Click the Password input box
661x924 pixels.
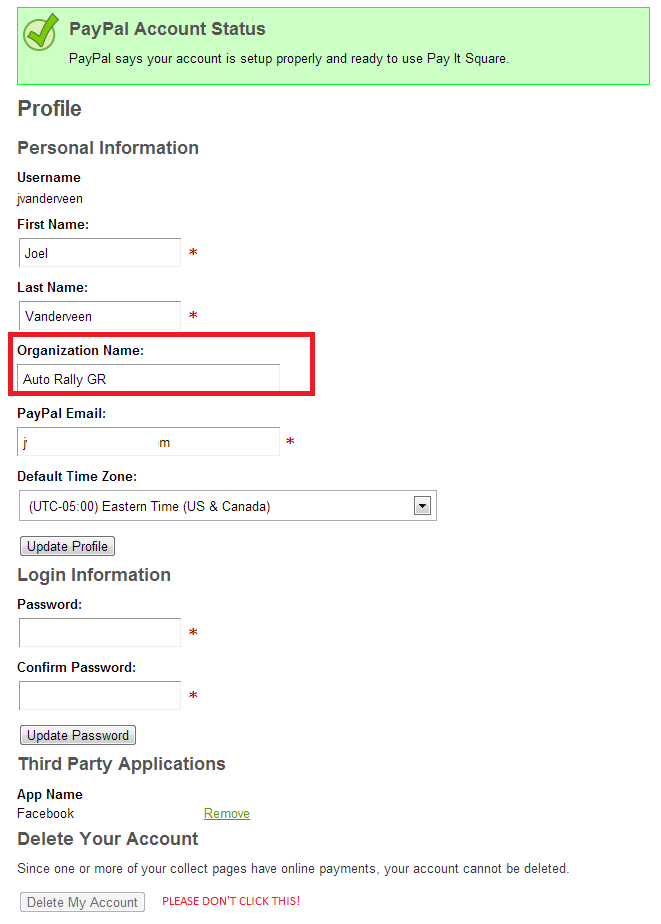pyautogui.click(x=99, y=632)
